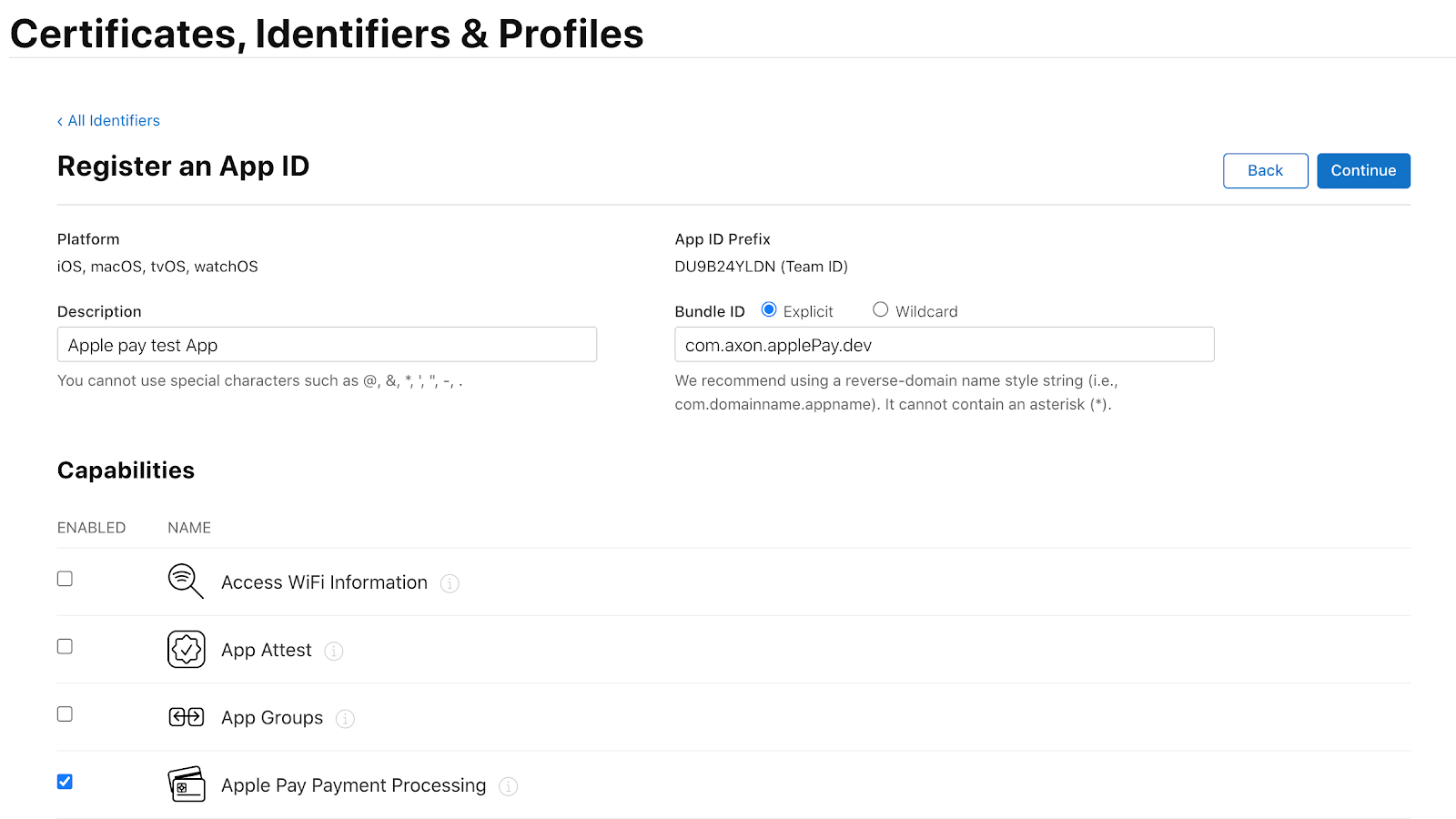Open info for Apple Pay Payment Processing
Viewport: 1456px width, 819px height.
tap(509, 786)
